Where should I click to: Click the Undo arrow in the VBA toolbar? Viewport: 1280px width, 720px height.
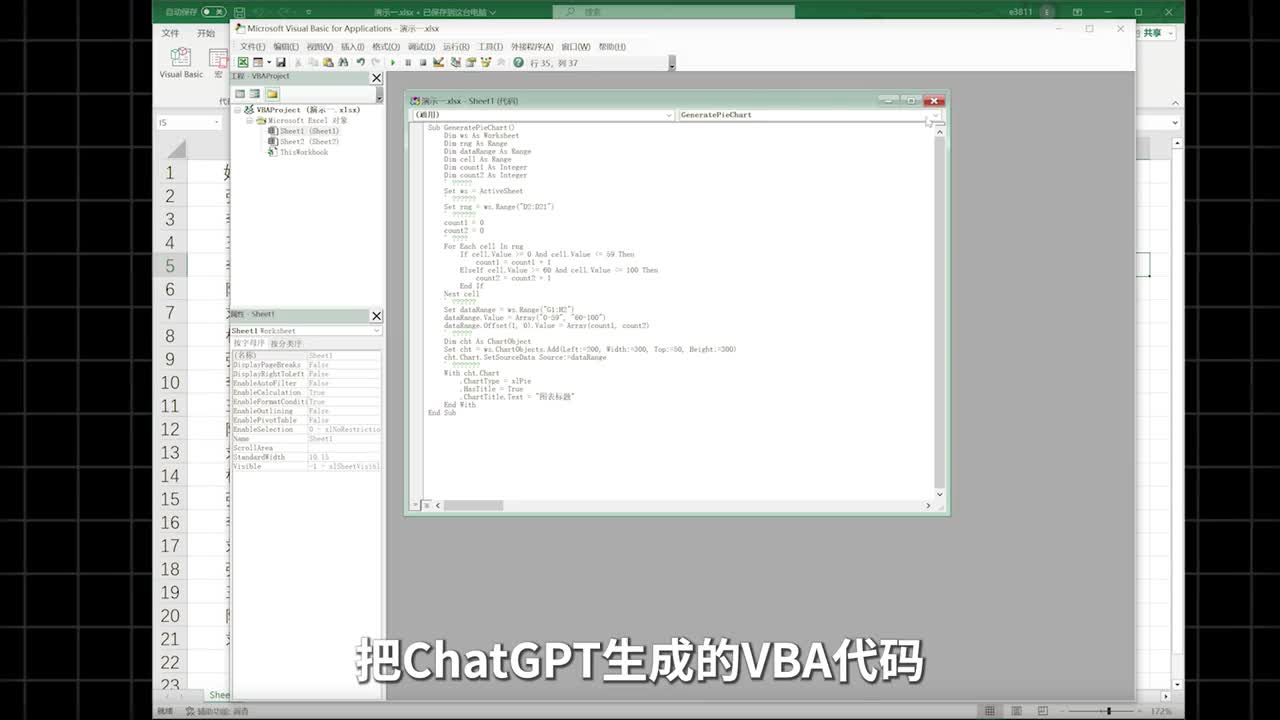360,63
